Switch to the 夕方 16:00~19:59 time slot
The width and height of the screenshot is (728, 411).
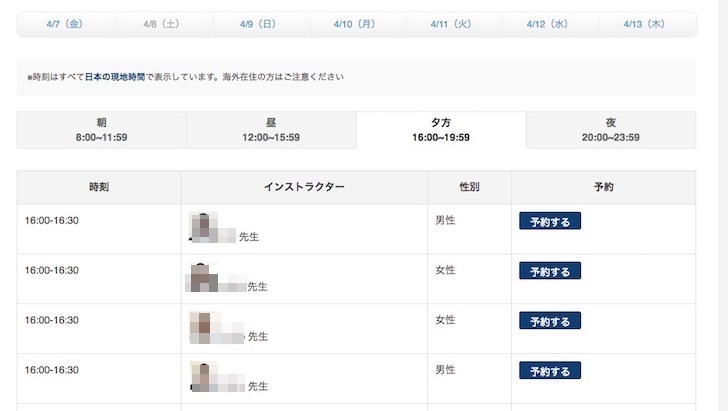coord(441,130)
